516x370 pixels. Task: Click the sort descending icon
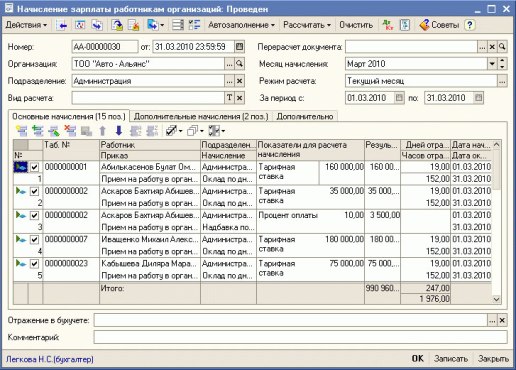(x=152, y=131)
